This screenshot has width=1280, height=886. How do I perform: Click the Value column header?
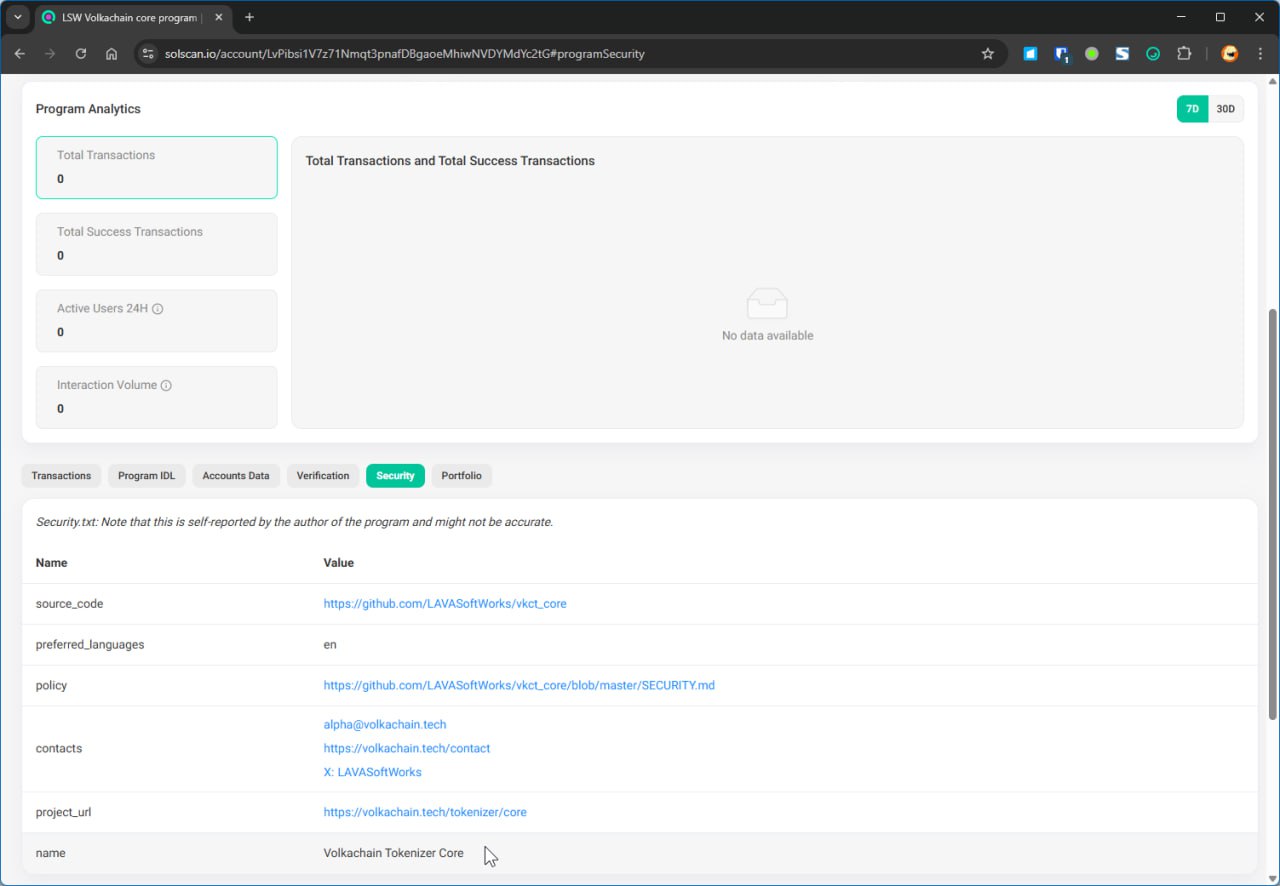click(339, 563)
